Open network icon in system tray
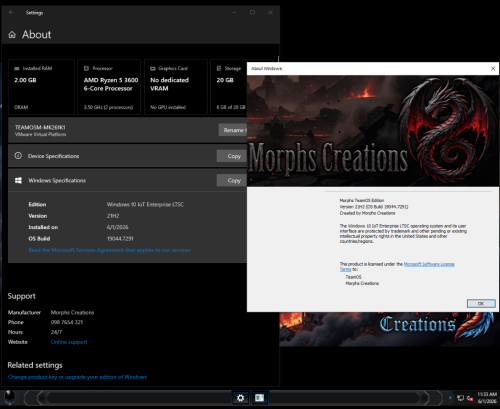The image size is (500, 409). tap(460, 398)
